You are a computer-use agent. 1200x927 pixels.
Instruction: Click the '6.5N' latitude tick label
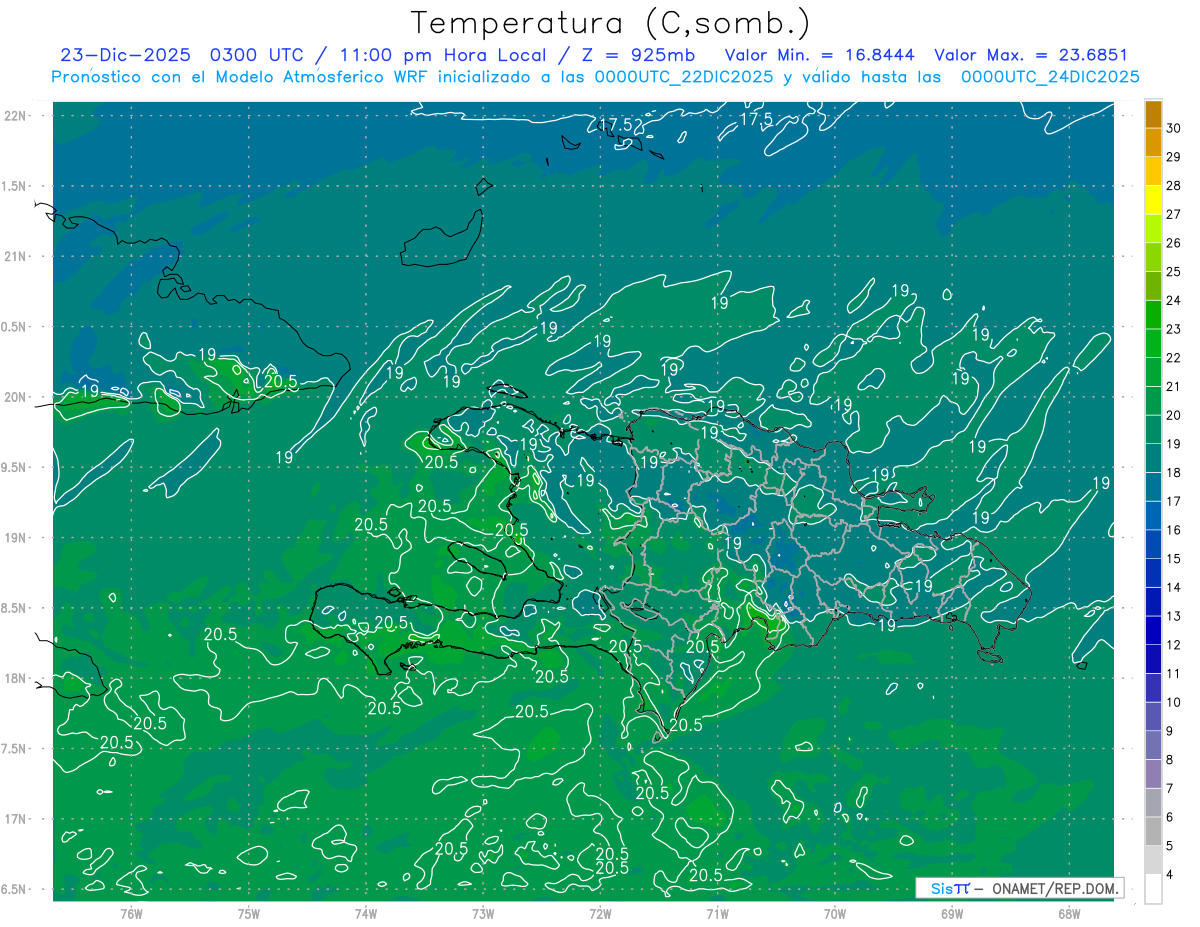click(15, 889)
